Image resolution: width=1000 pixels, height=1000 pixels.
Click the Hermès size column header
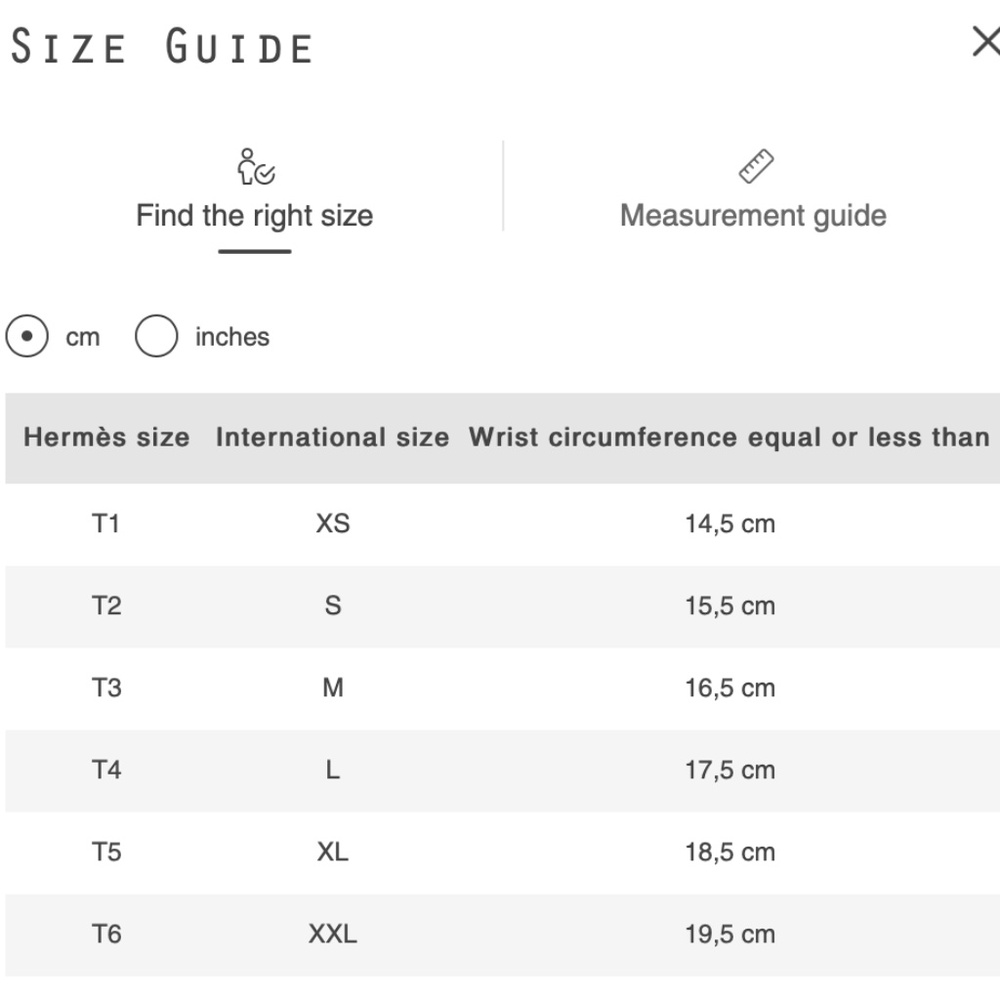coord(106,437)
